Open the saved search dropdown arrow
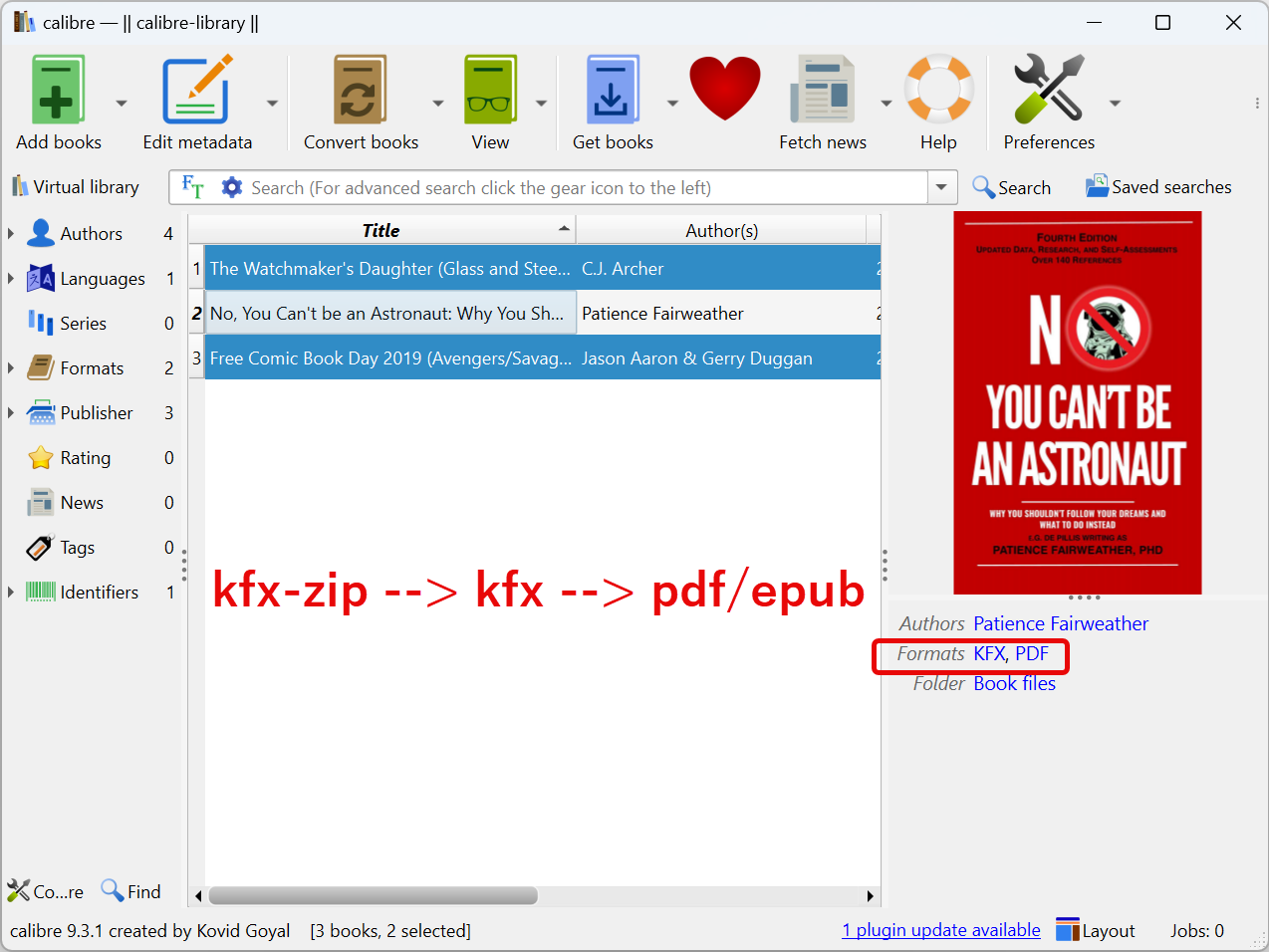This screenshot has height=952, width=1269. click(x=941, y=186)
